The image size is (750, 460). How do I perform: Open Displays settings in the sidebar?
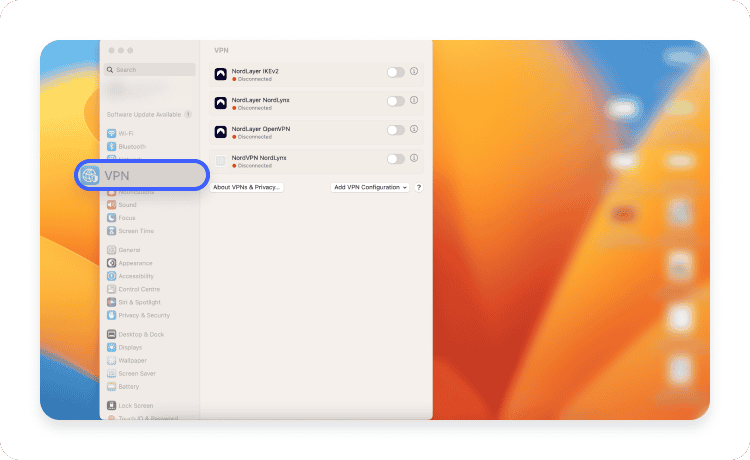click(124, 347)
